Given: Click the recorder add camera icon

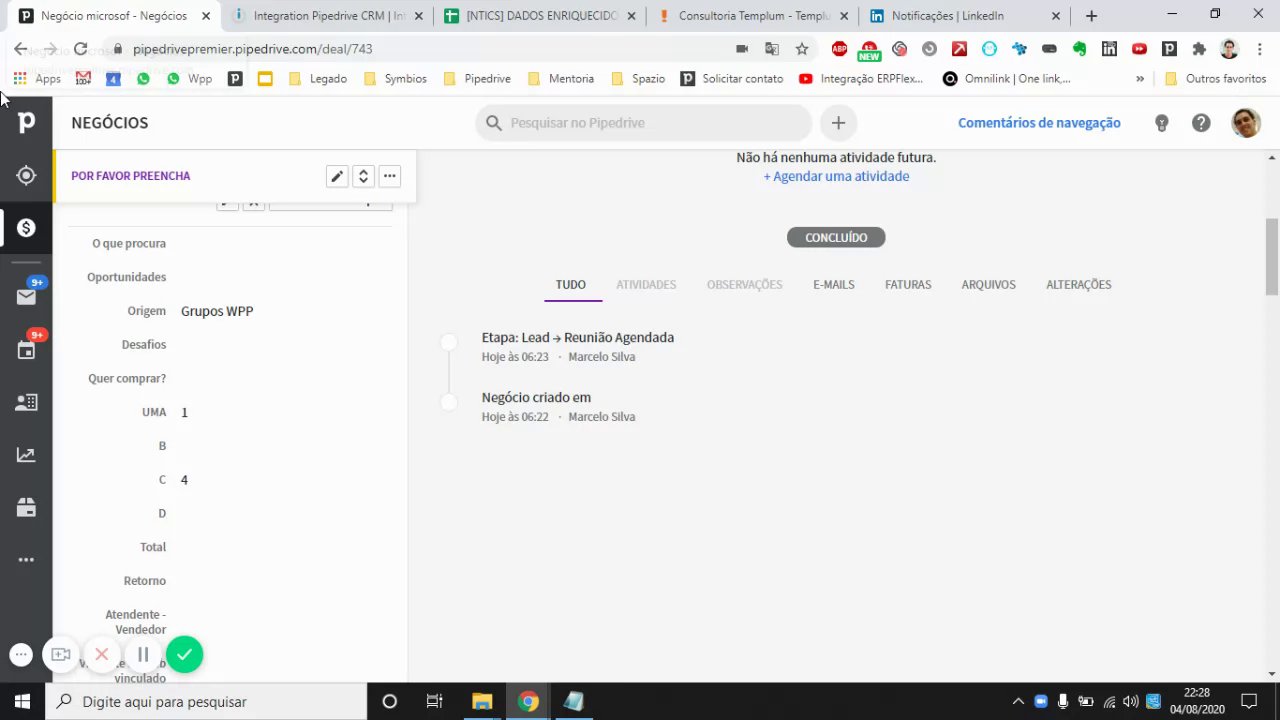Looking at the screenshot, I should point(61,655).
